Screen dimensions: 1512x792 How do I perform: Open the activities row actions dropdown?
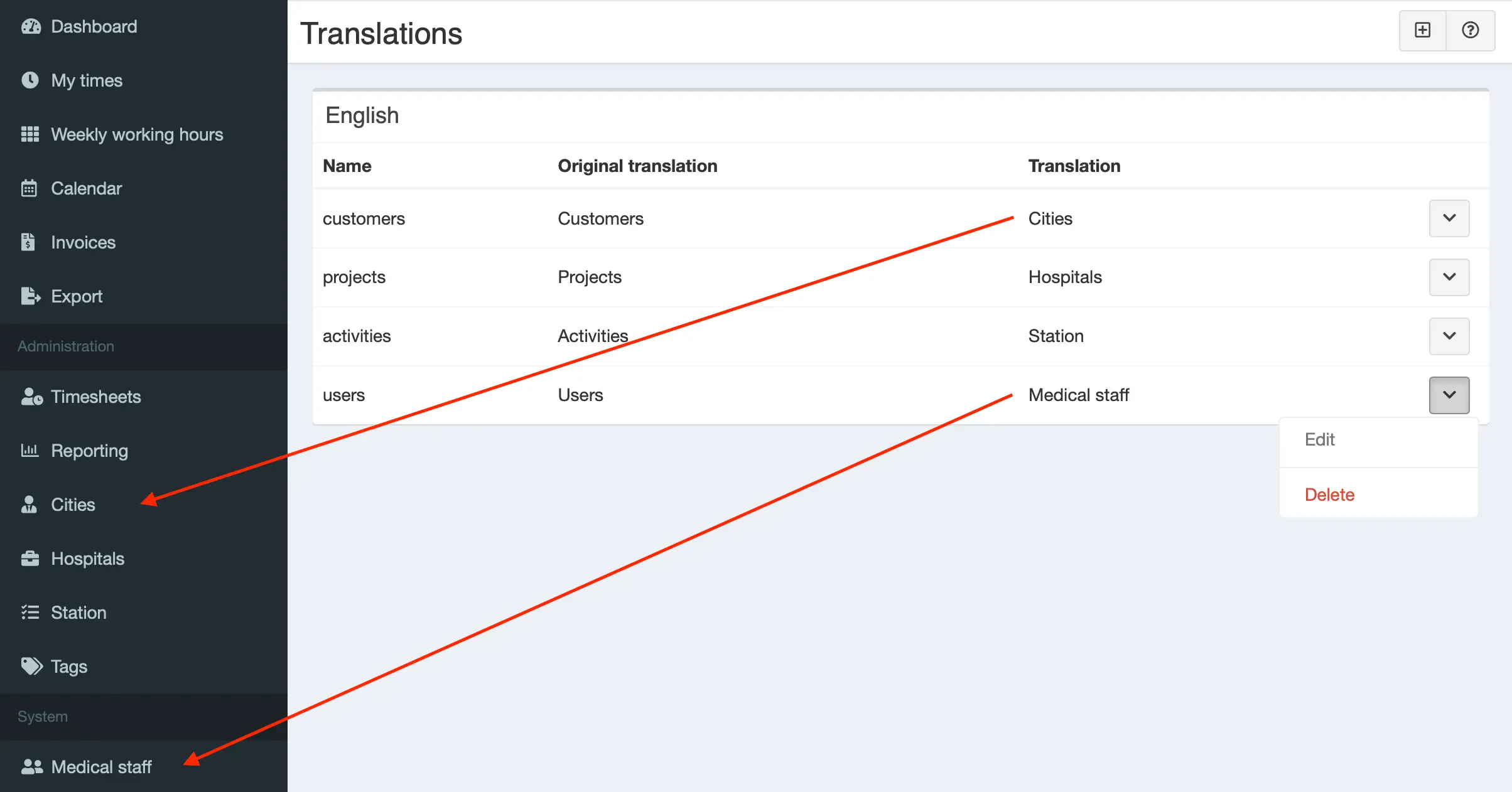pyautogui.click(x=1449, y=336)
